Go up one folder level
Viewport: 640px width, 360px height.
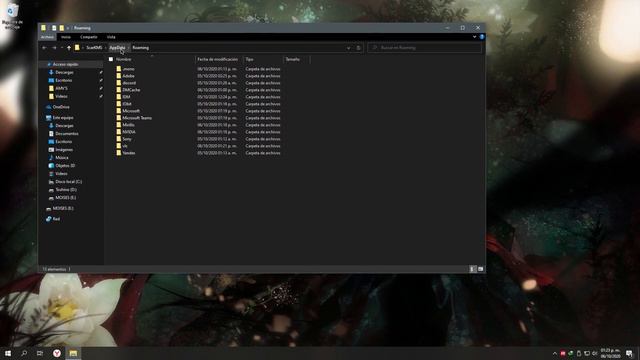[69, 48]
